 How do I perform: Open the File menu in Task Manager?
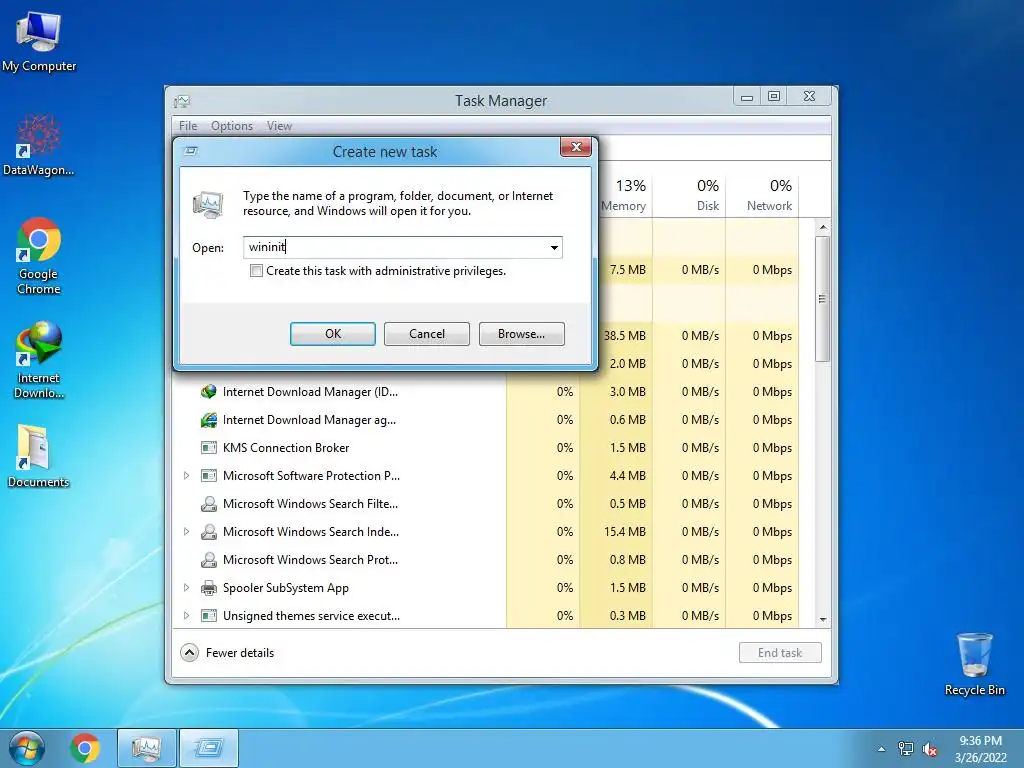tap(188, 126)
